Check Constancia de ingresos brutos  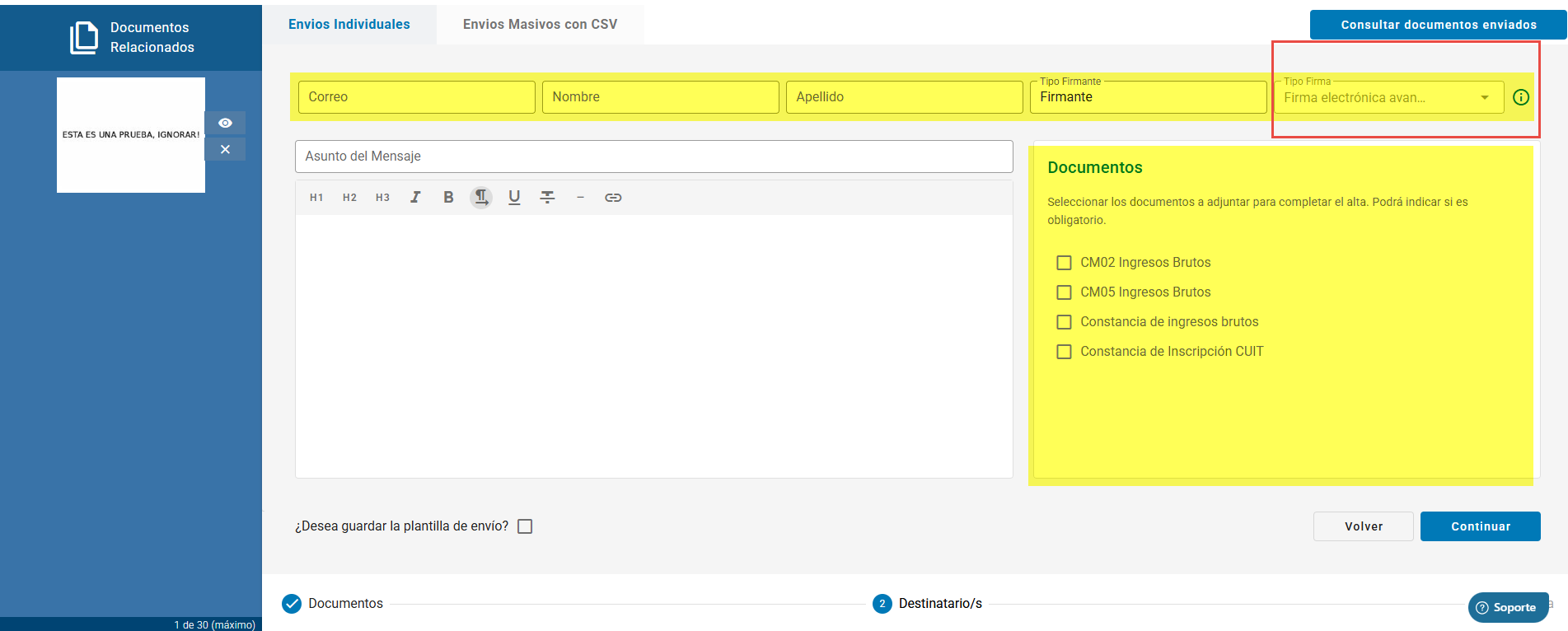pos(1064,322)
